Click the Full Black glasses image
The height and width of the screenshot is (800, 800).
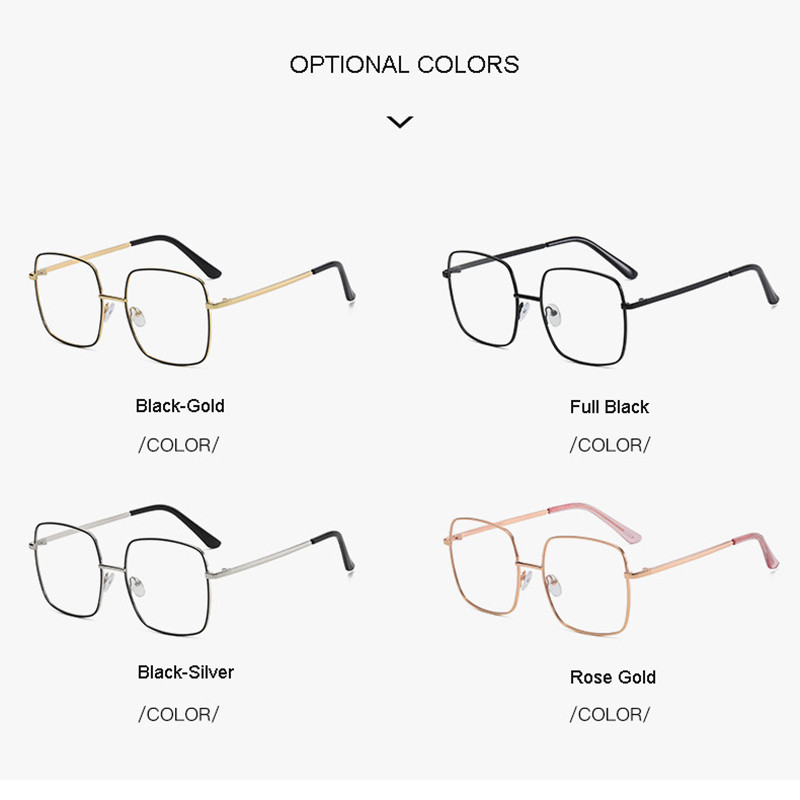pos(610,301)
